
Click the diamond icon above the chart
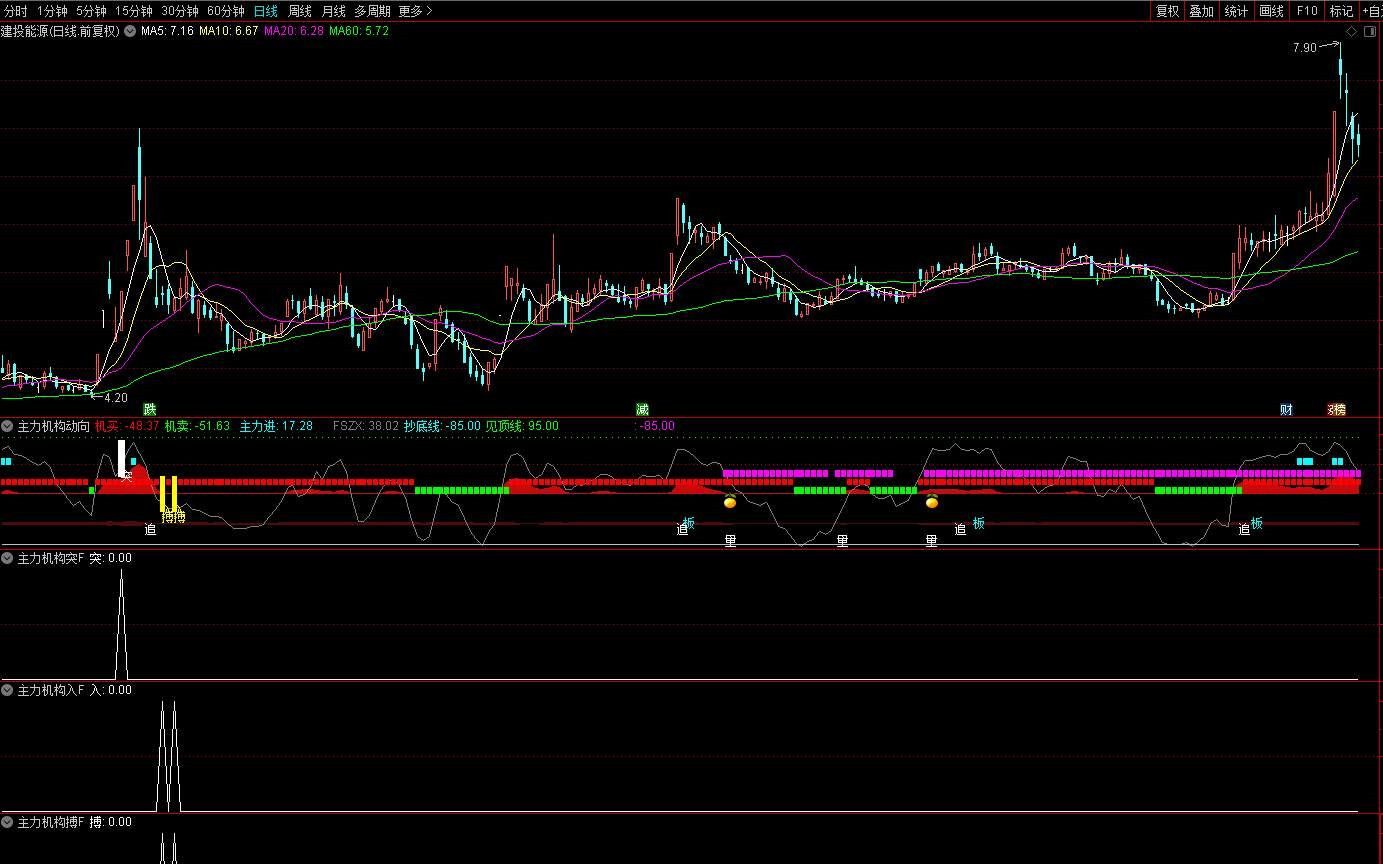tap(1351, 32)
